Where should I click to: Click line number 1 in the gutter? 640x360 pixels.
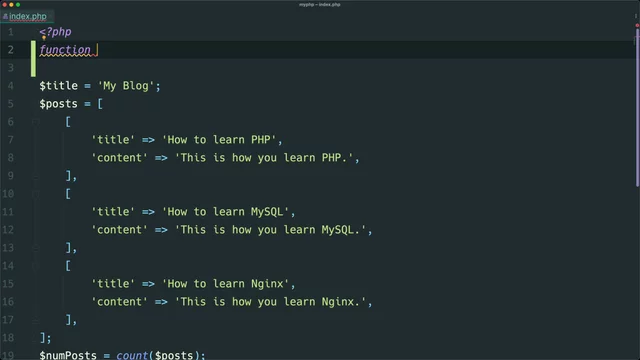[11, 32]
